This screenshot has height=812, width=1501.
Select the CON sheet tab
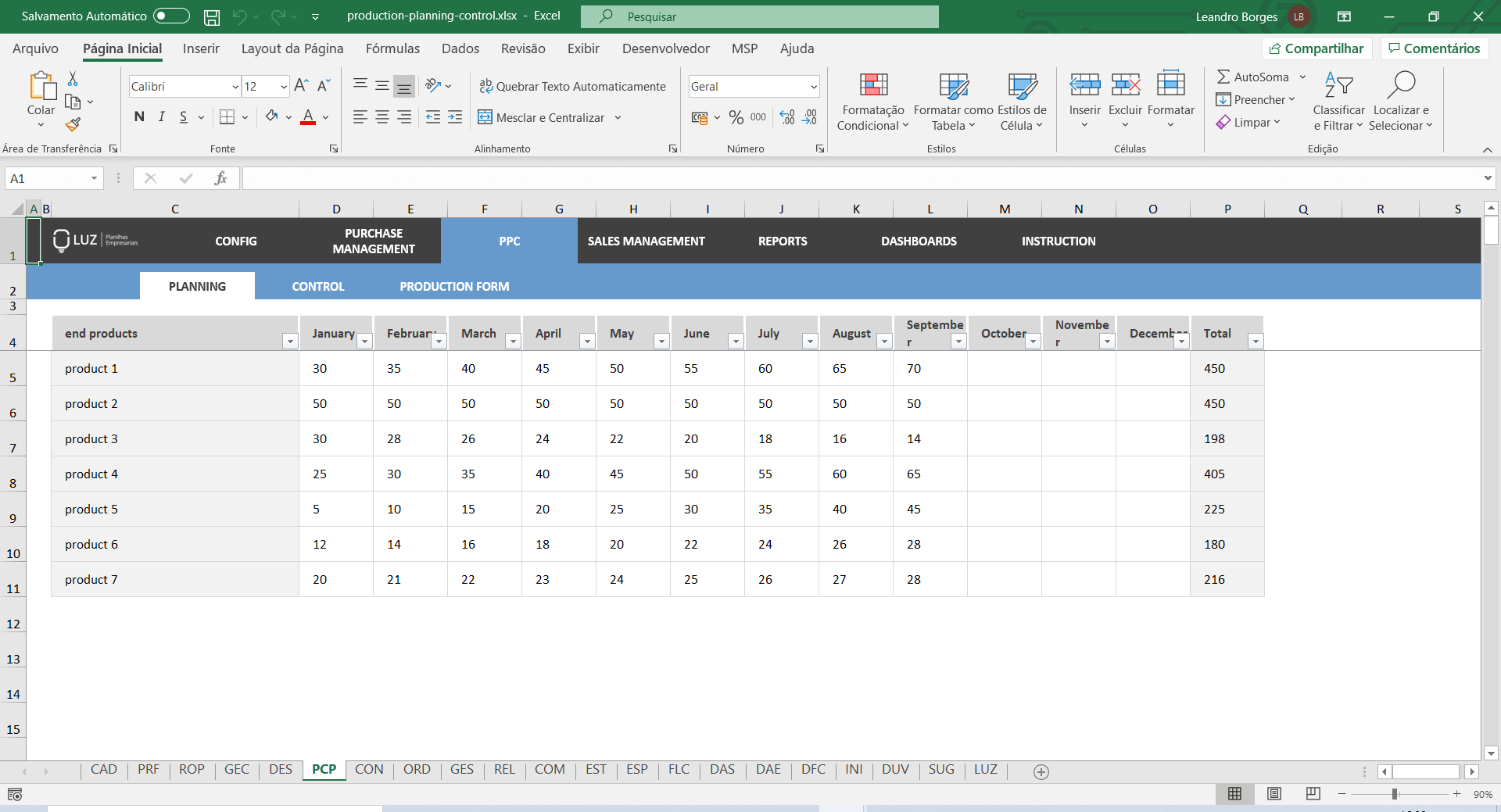[x=369, y=770]
